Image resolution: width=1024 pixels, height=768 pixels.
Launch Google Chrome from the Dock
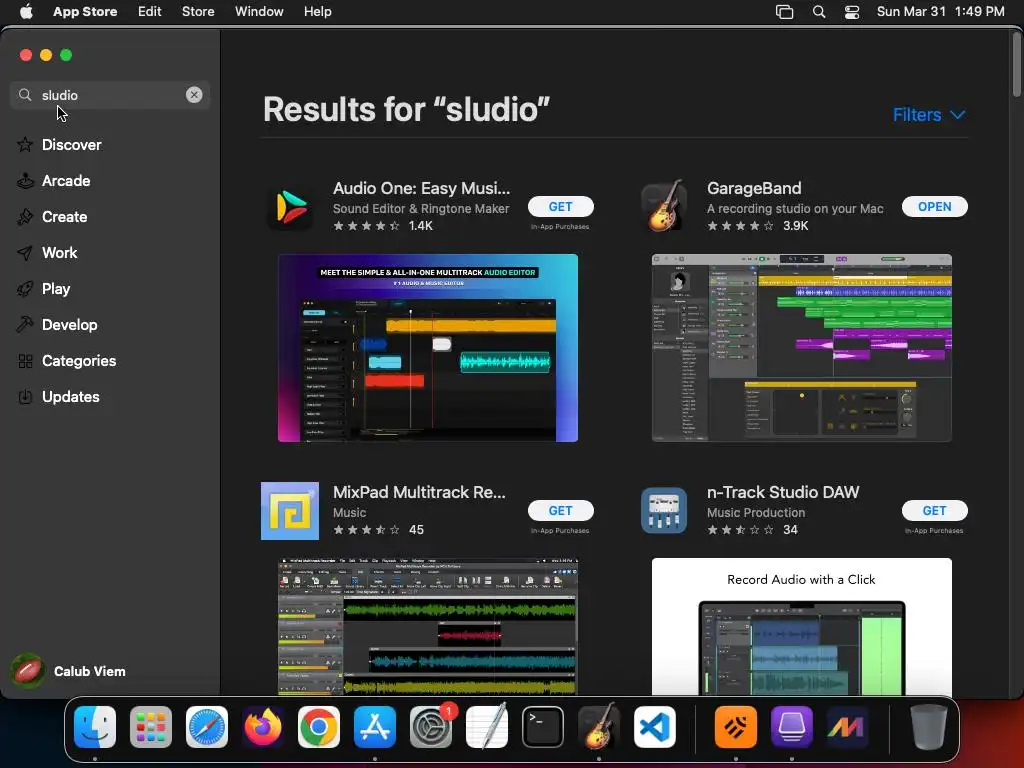click(319, 727)
